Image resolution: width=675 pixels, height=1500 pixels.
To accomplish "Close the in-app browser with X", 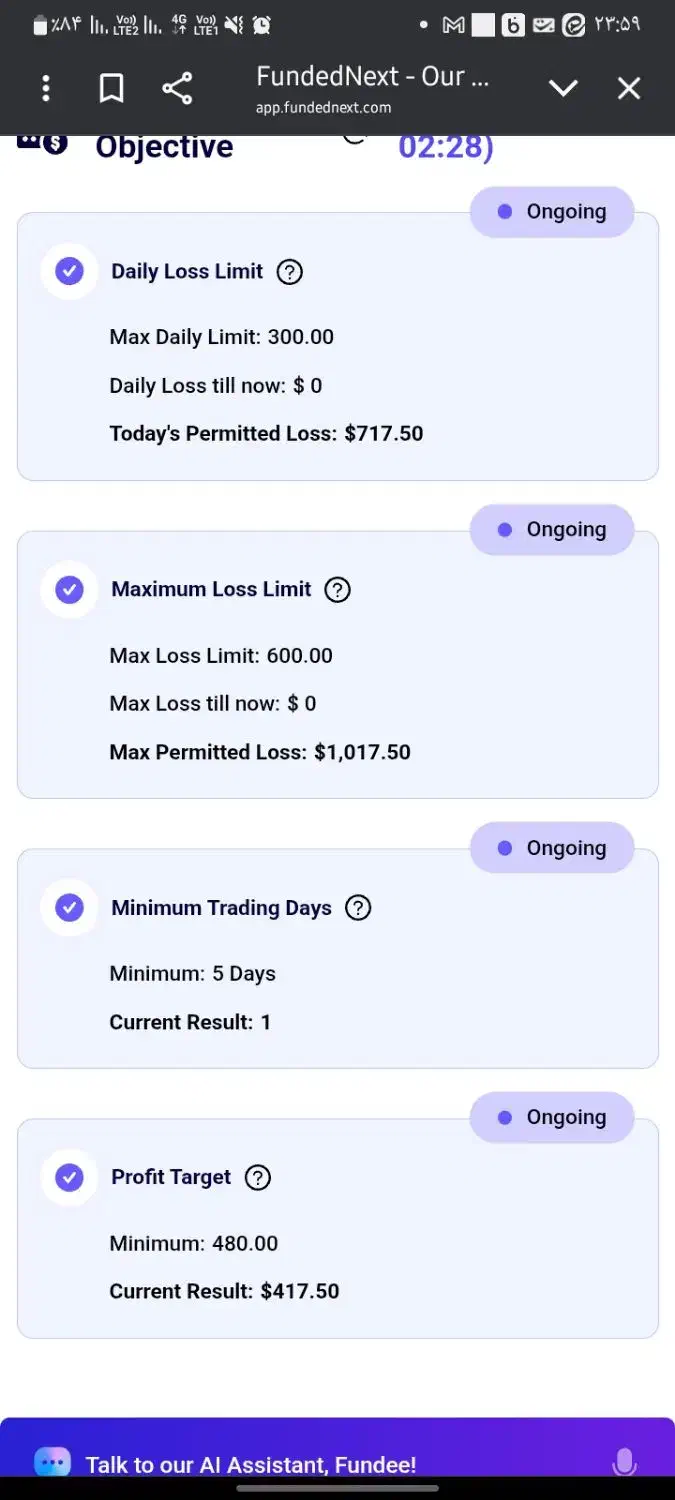I will 629,89.
